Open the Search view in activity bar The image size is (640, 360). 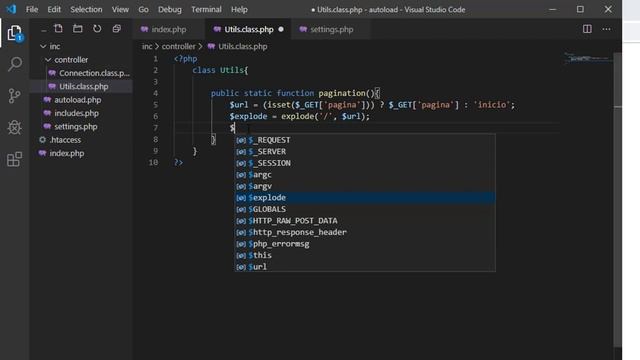[x=15, y=64]
